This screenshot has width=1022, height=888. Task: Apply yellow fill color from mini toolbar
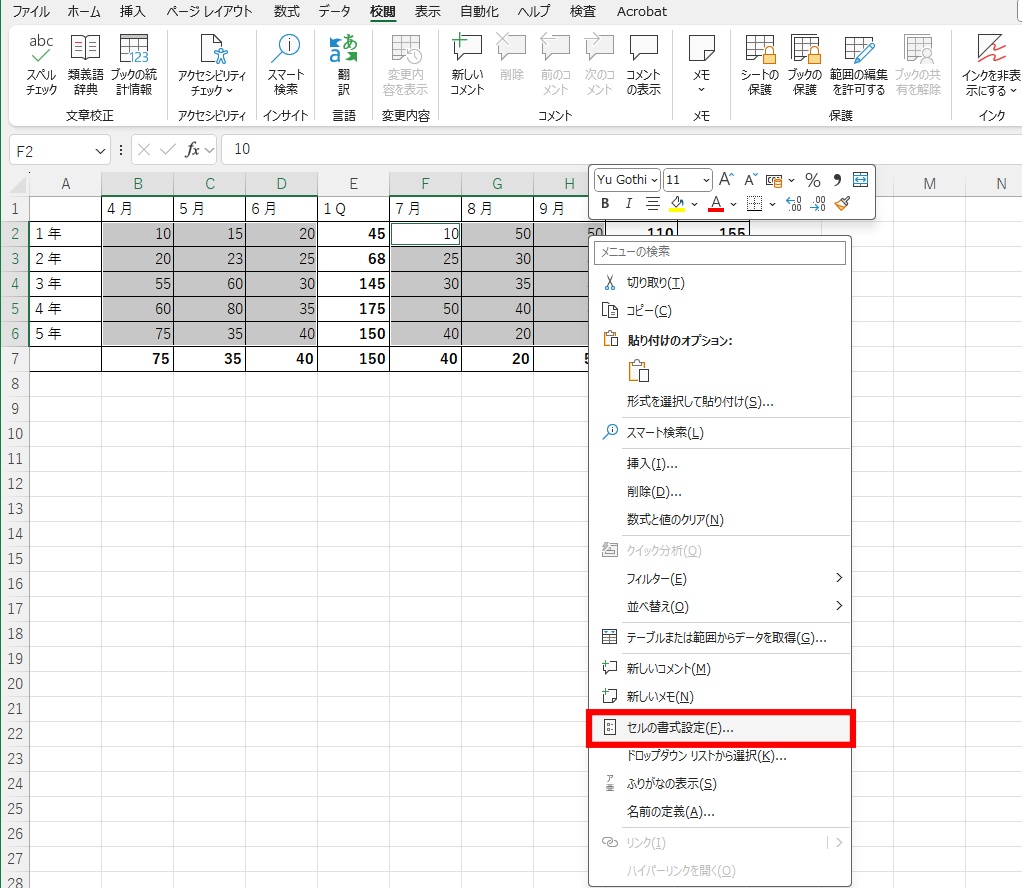[677, 204]
